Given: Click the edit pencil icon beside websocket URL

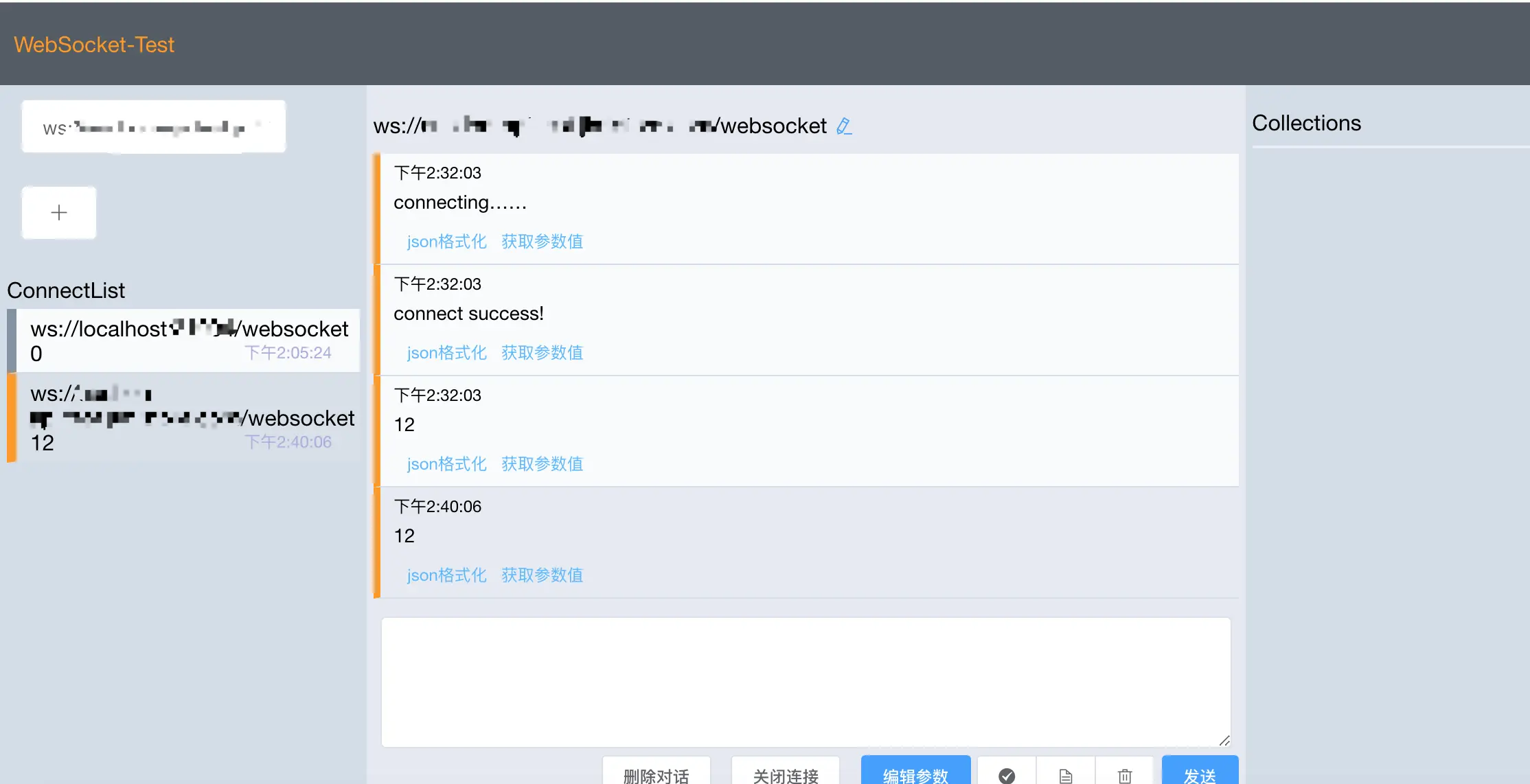Looking at the screenshot, I should 844,126.
